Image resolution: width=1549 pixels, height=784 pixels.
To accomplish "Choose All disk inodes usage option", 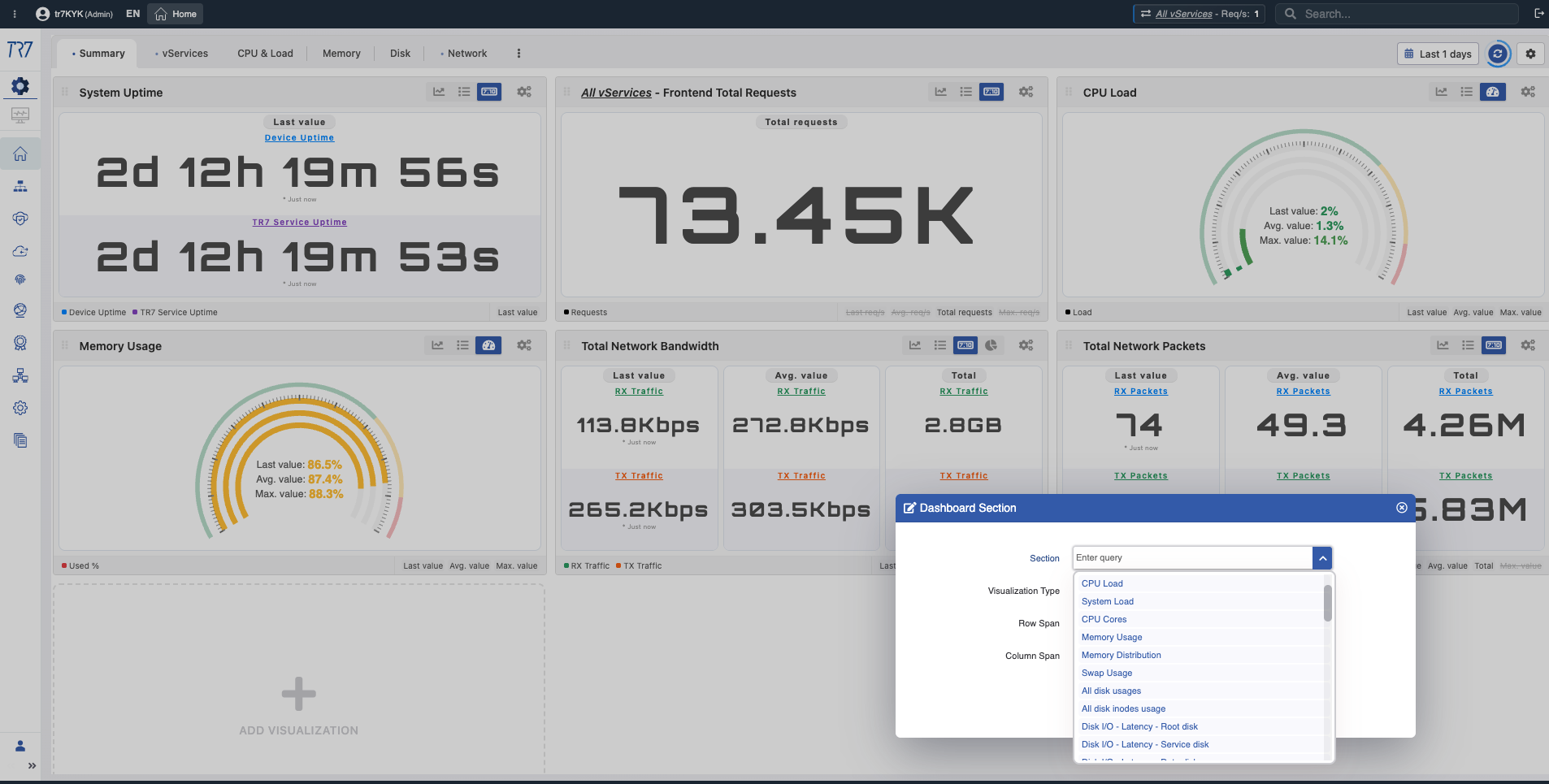I will [x=1123, y=708].
